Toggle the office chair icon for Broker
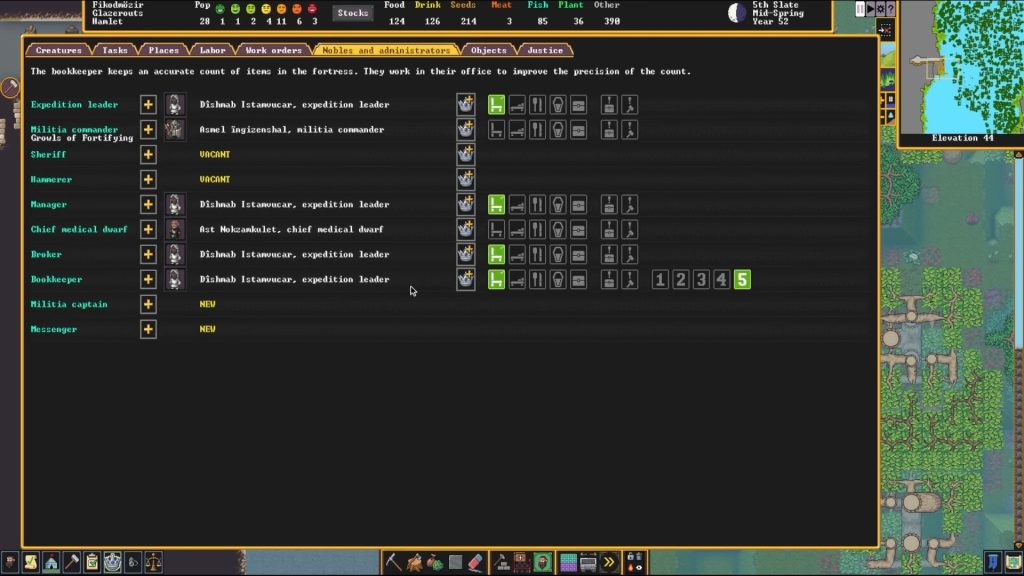 pos(496,254)
